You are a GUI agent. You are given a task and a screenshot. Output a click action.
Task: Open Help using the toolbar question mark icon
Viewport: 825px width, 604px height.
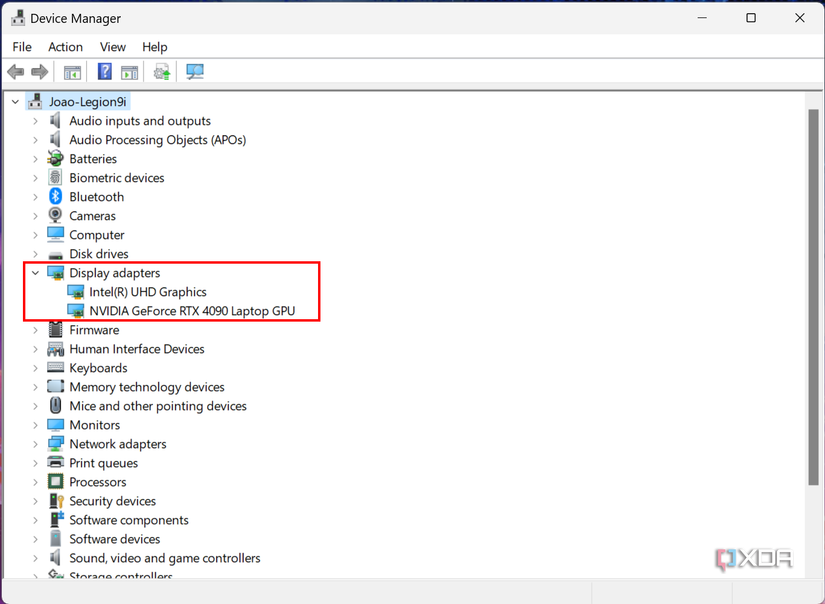[104, 71]
